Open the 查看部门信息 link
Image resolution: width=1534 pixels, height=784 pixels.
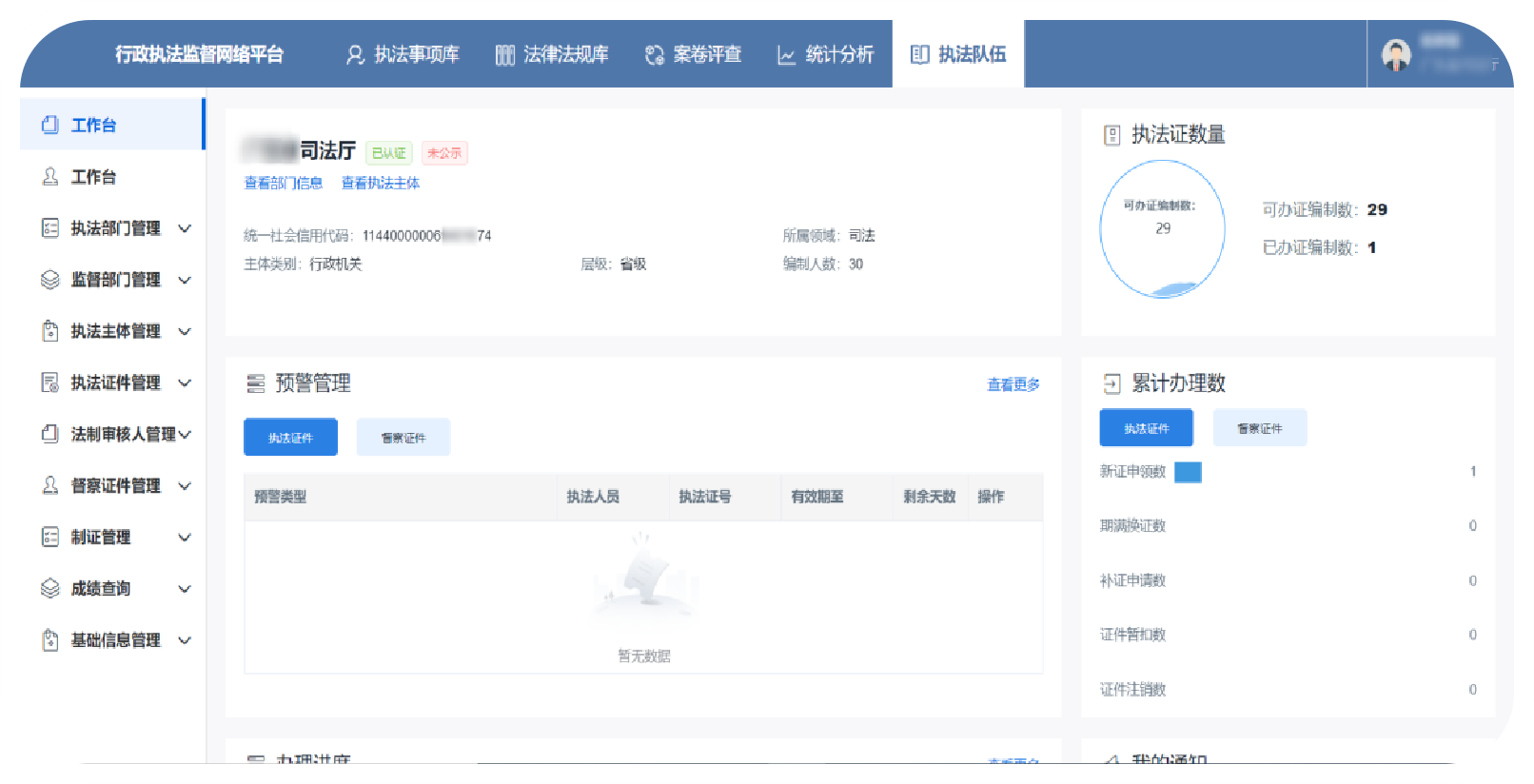(x=284, y=183)
